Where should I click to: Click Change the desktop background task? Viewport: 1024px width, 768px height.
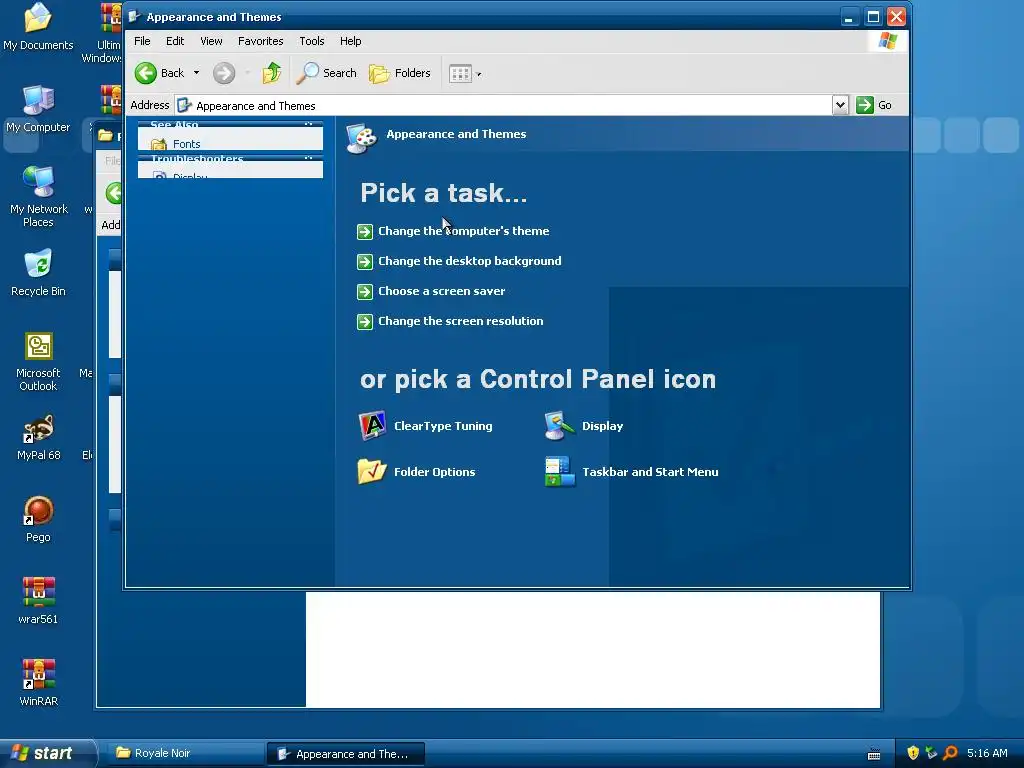(x=470, y=261)
